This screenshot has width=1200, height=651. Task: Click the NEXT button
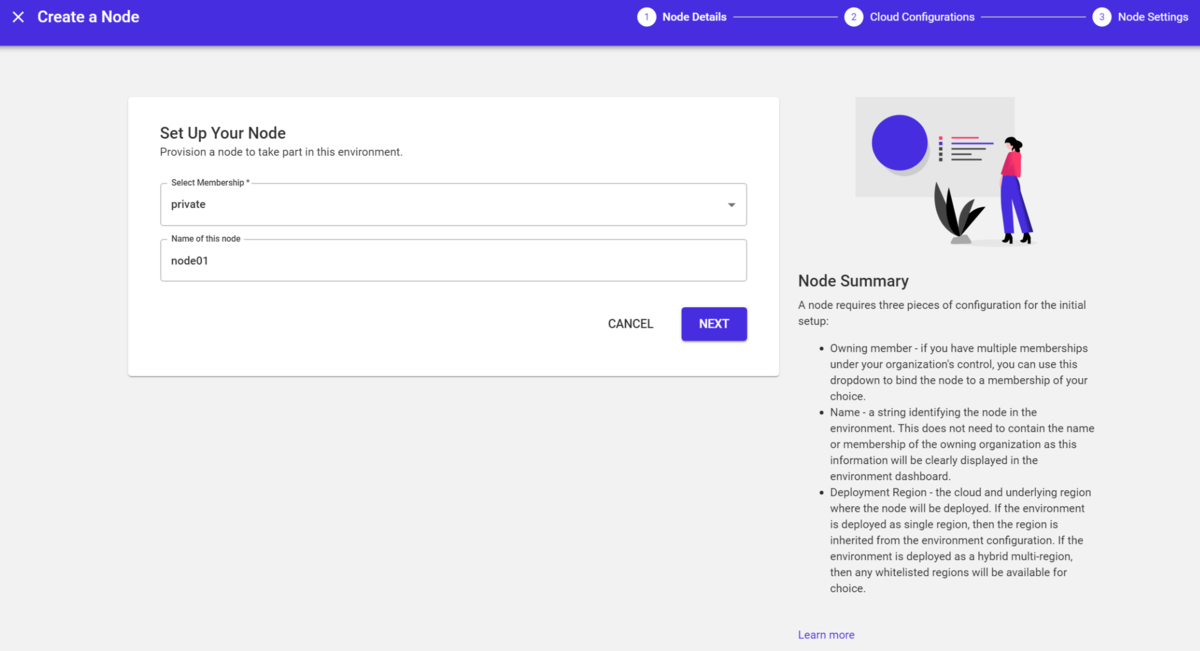pos(714,324)
